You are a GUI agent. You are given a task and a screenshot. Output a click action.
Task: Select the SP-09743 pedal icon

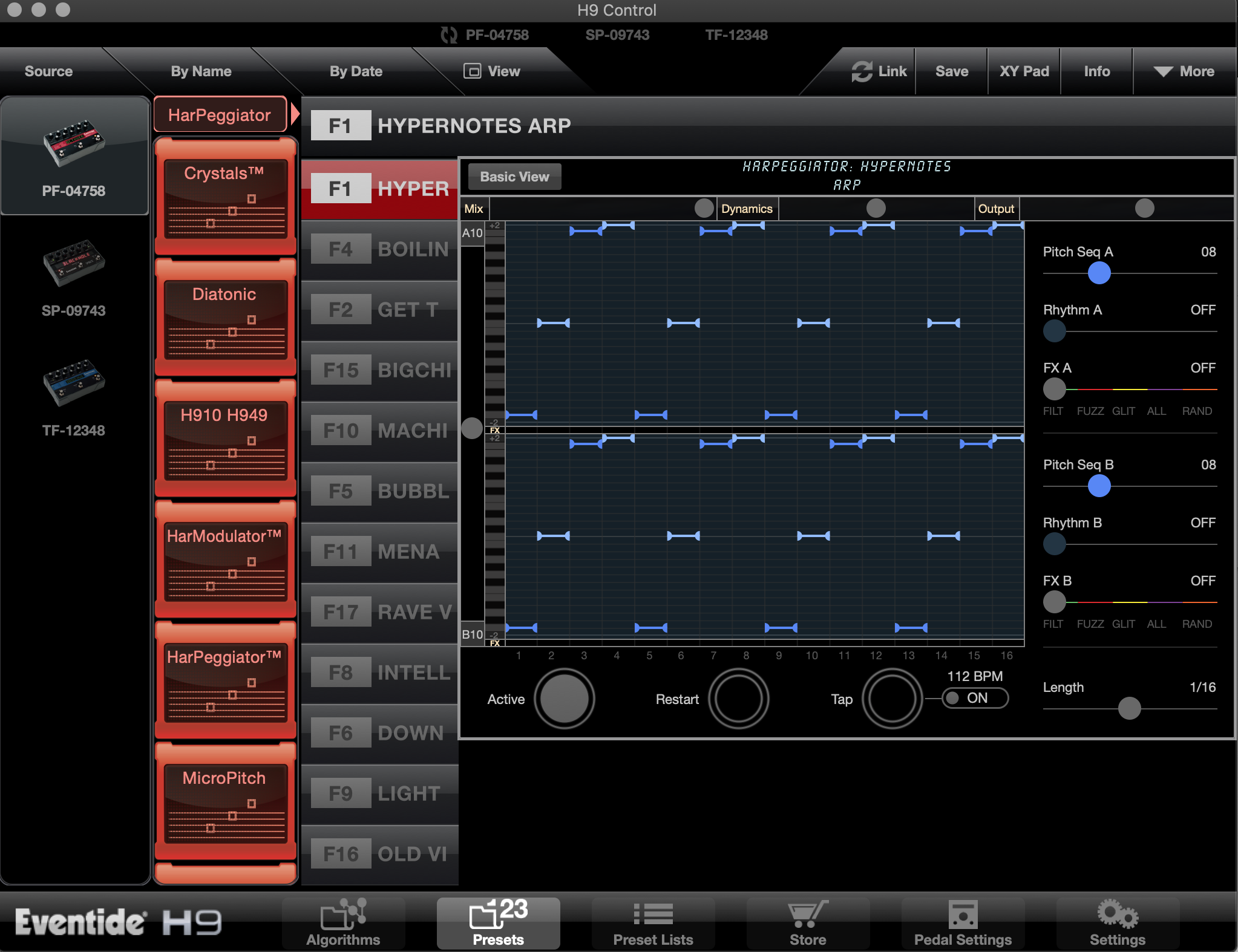[x=74, y=263]
